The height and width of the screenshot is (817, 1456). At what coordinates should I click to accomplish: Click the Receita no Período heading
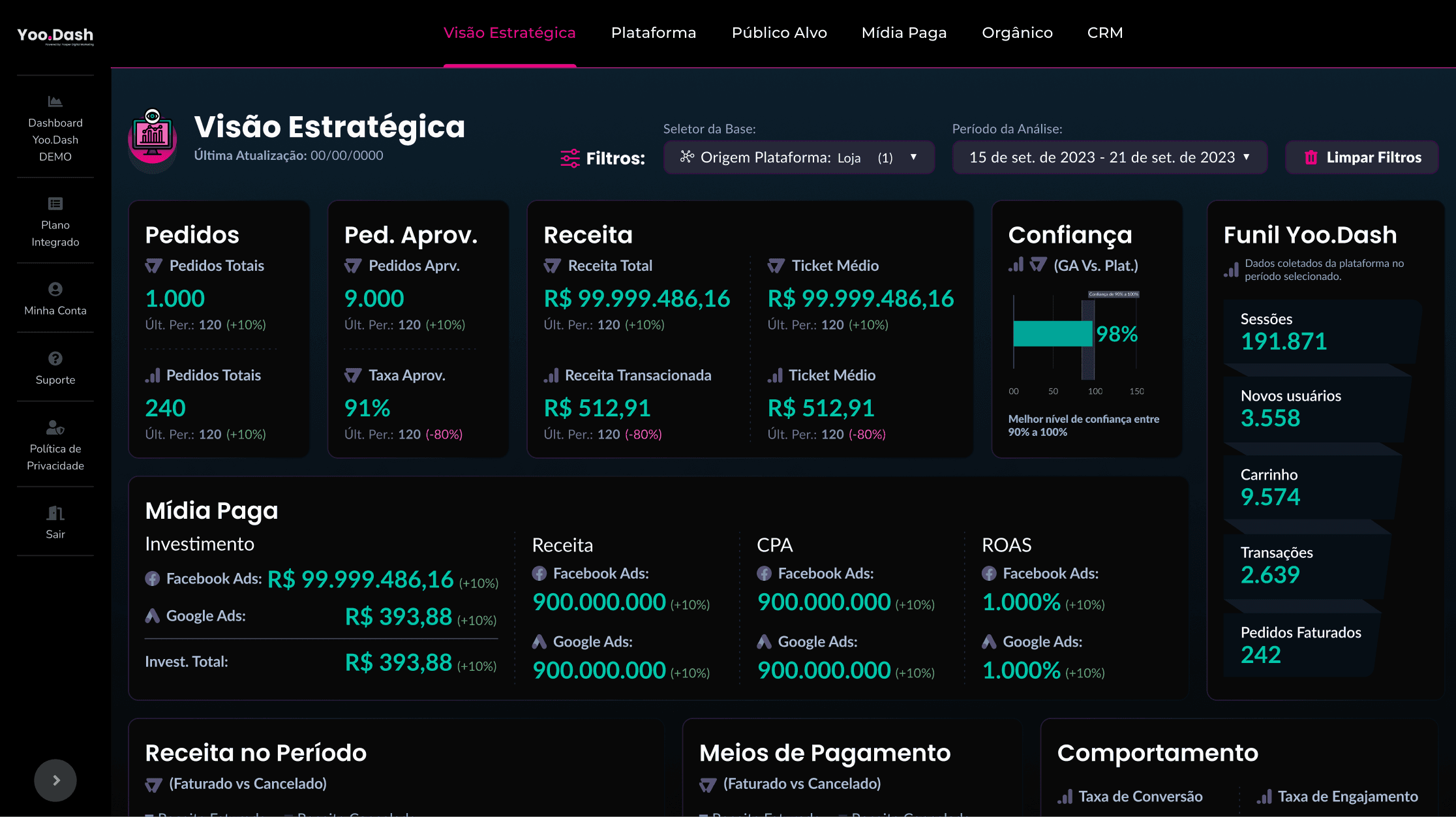(256, 753)
